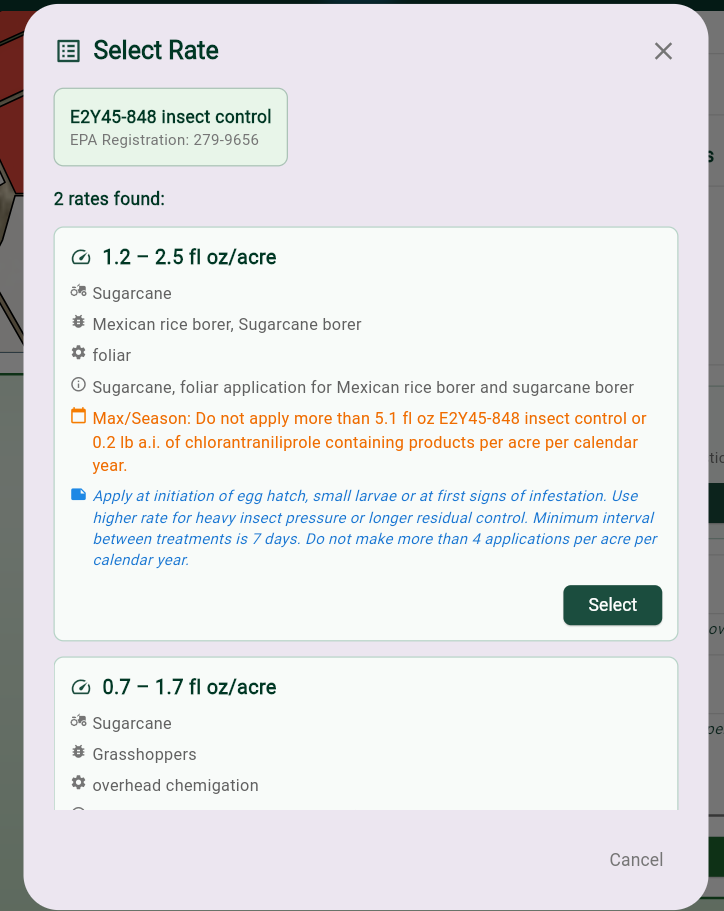Click the gauge icon beside 1.2 – 2.5 fl oz/acre
Viewport: 724px width, 911px height.
tap(80, 257)
